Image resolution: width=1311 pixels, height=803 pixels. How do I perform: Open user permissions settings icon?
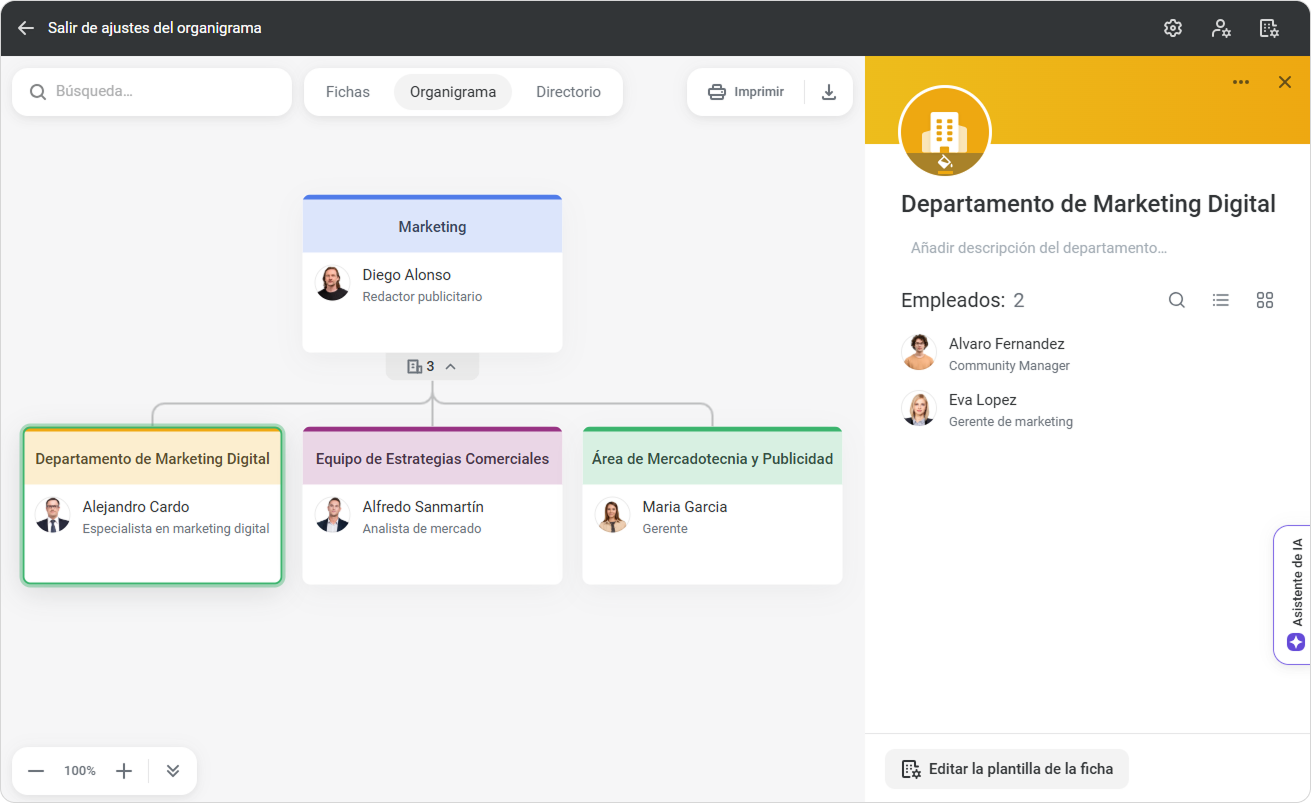point(1221,28)
